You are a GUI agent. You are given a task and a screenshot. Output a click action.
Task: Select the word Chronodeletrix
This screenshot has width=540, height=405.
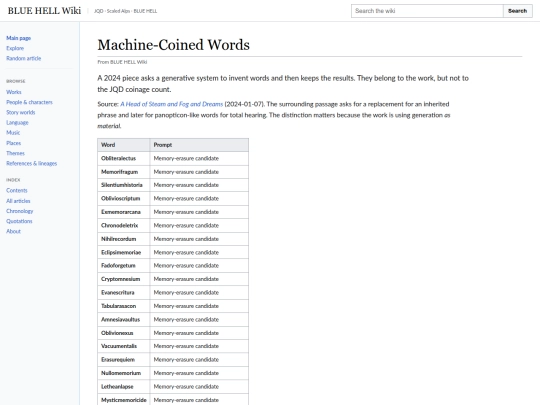point(120,225)
